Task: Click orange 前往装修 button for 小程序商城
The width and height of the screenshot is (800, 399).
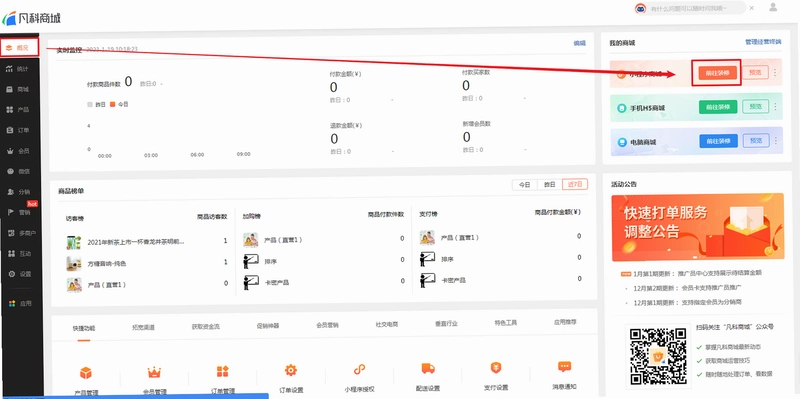Action: pyautogui.click(x=717, y=72)
